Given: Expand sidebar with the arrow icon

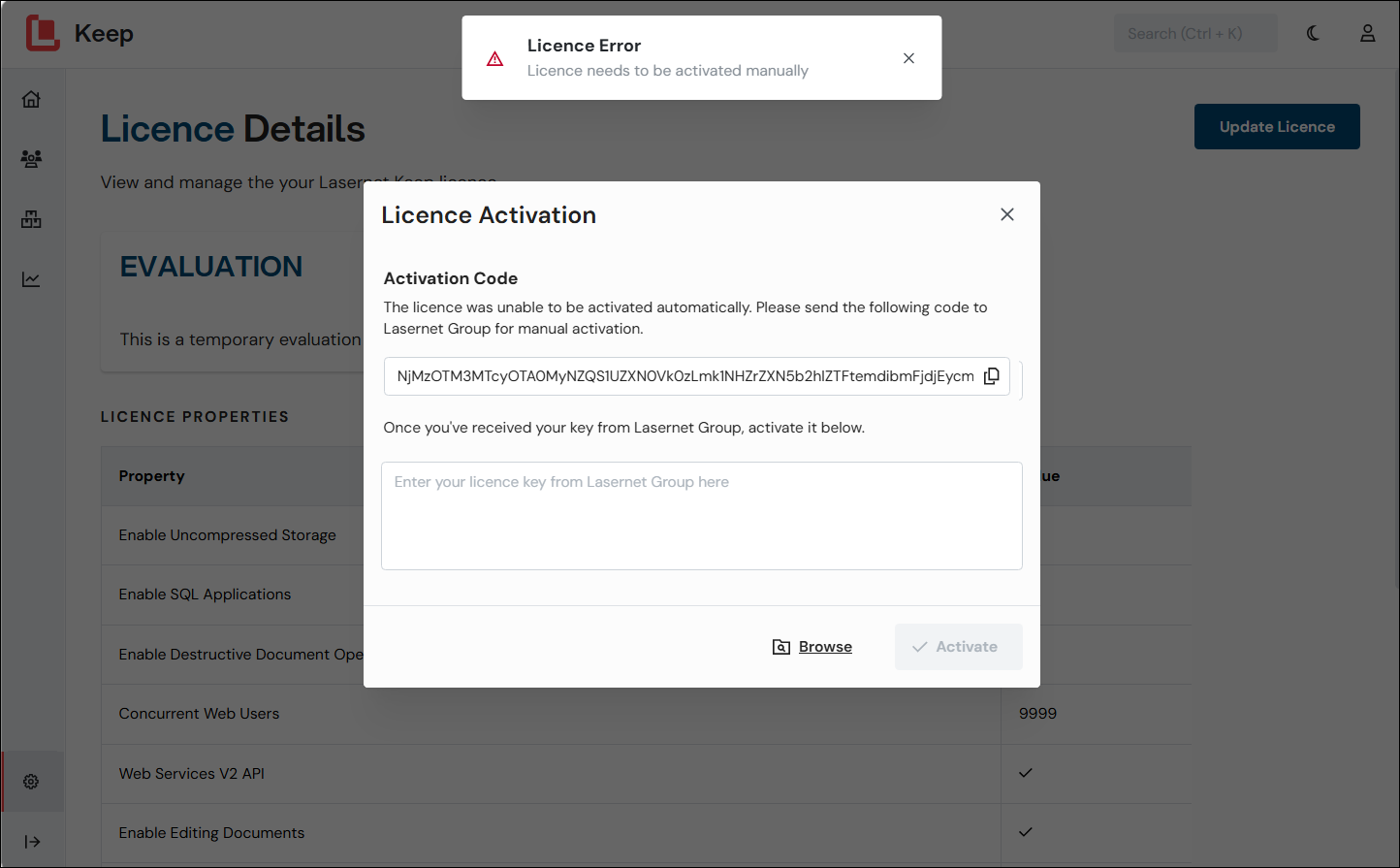Looking at the screenshot, I should coord(31,842).
